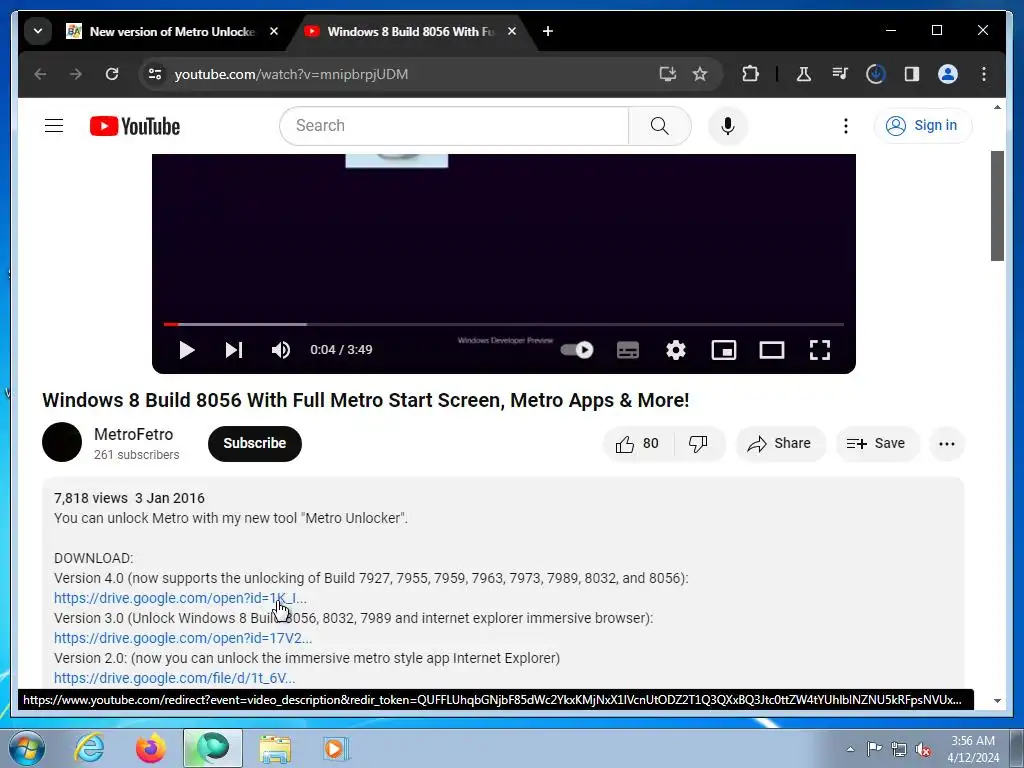Open the MetroFetro channel name link
Screen dimensions: 1024x768
point(133,434)
